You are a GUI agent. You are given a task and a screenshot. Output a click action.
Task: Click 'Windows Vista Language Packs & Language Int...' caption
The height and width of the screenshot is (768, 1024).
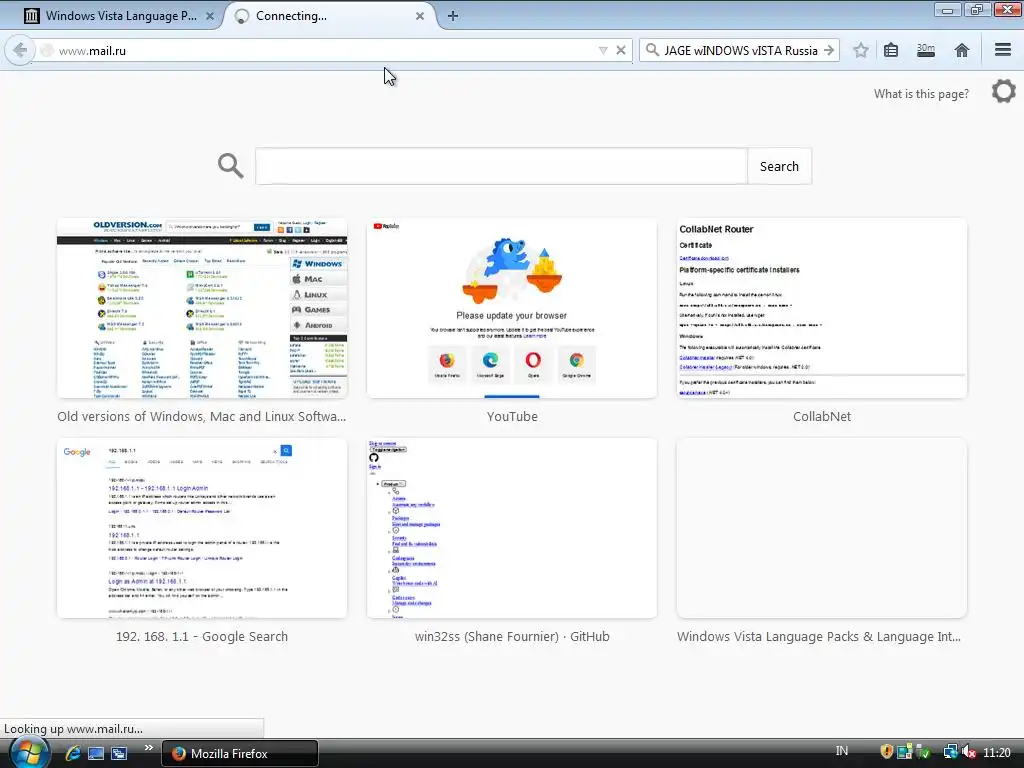coord(819,637)
